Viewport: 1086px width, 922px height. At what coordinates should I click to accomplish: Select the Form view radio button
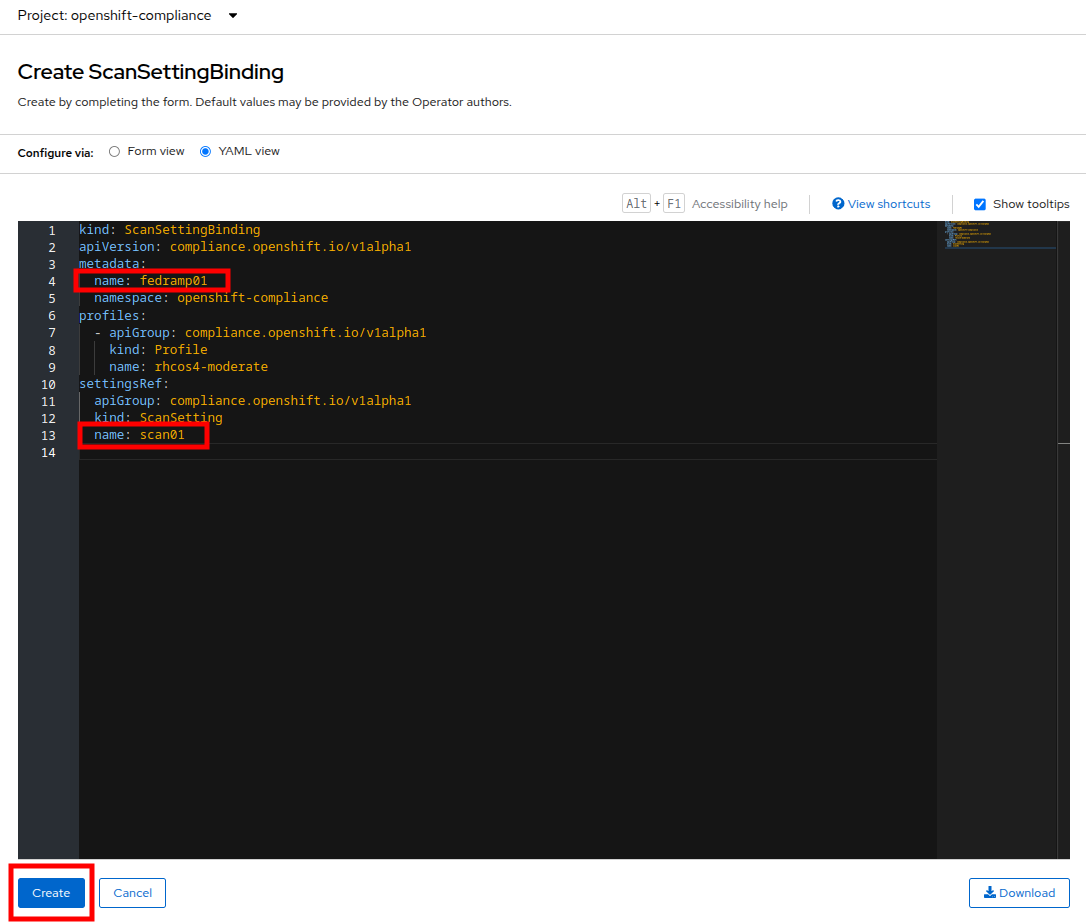[114, 152]
